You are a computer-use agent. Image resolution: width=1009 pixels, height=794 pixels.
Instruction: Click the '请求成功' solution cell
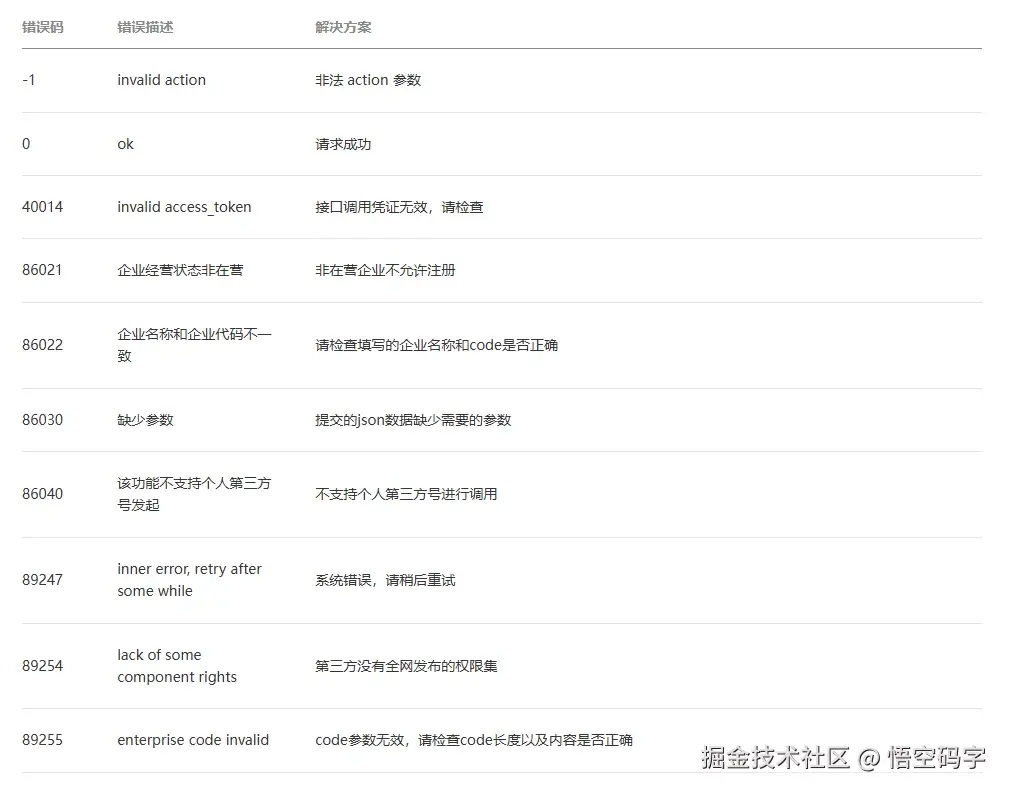pos(343,143)
